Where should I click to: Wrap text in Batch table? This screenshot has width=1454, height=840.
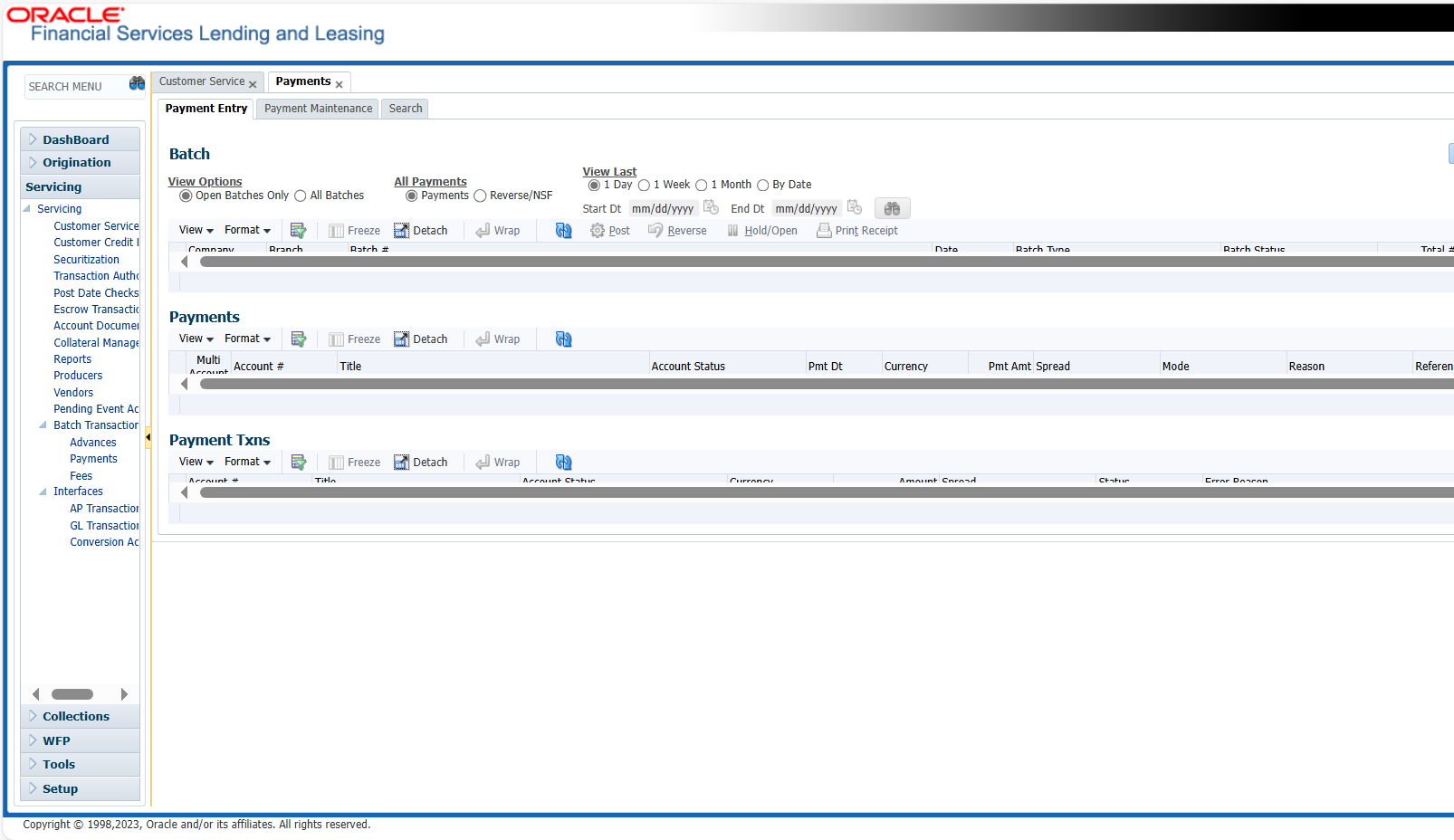pos(498,231)
